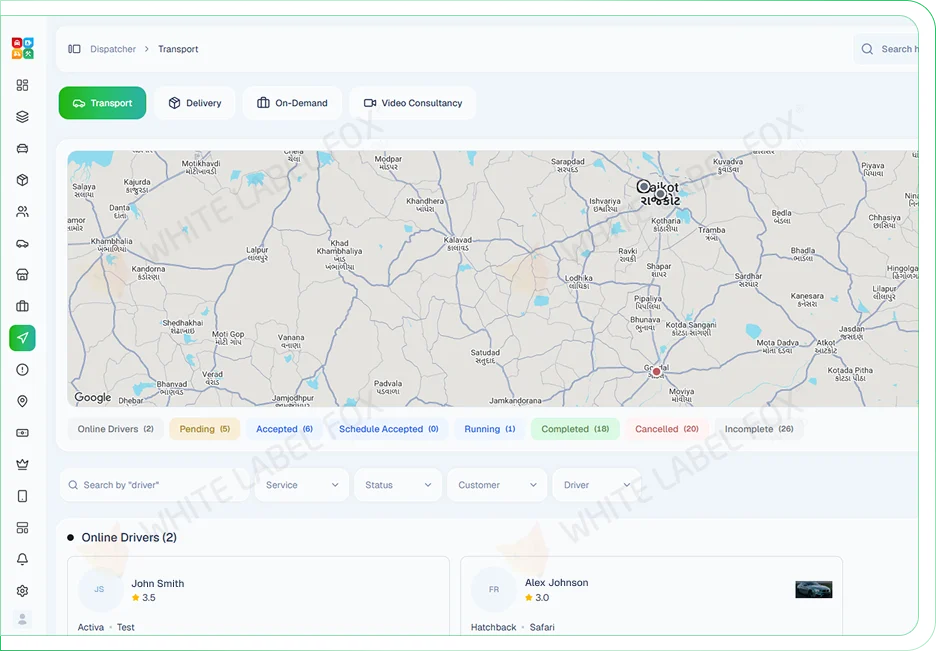936x651 pixels.
Task: Open the Driver dropdown
Action: pos(596,485)
